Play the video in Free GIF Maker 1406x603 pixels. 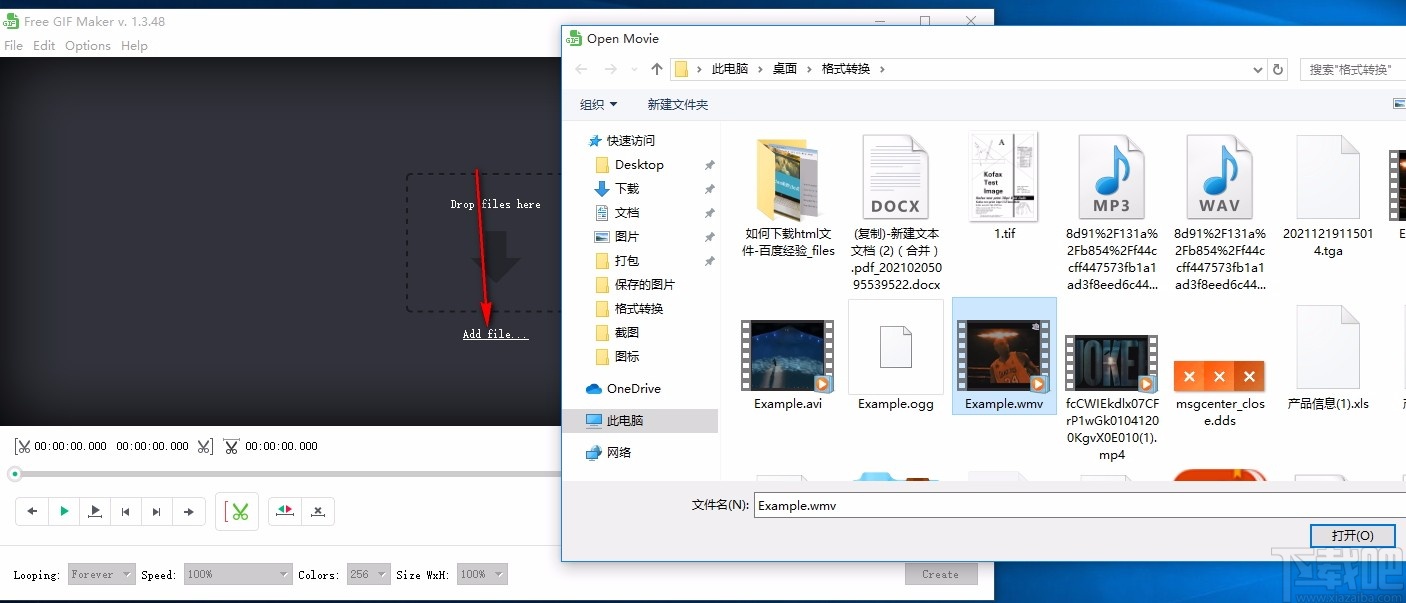[63, 511]
